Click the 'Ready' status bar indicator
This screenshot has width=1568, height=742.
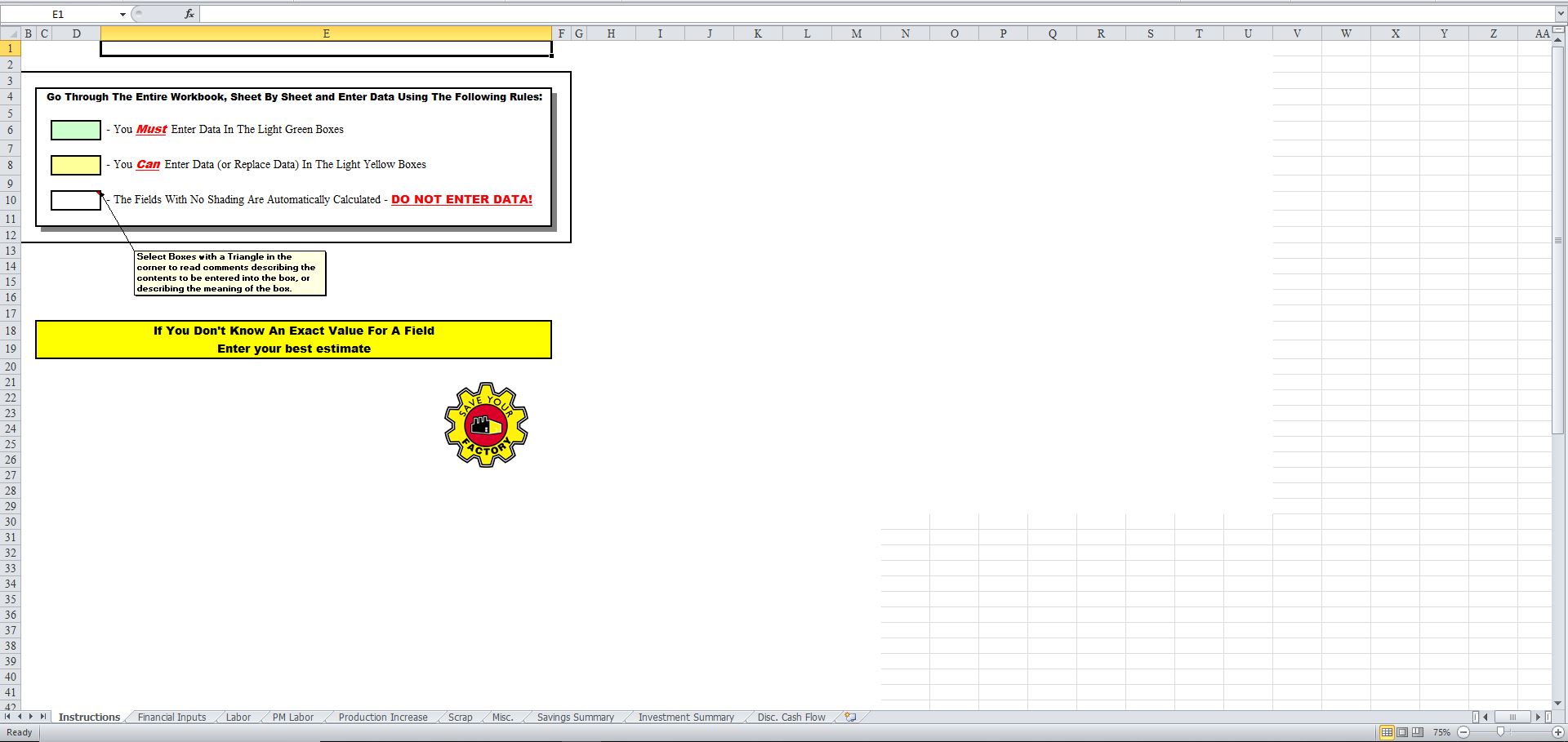tap(20, 732)
